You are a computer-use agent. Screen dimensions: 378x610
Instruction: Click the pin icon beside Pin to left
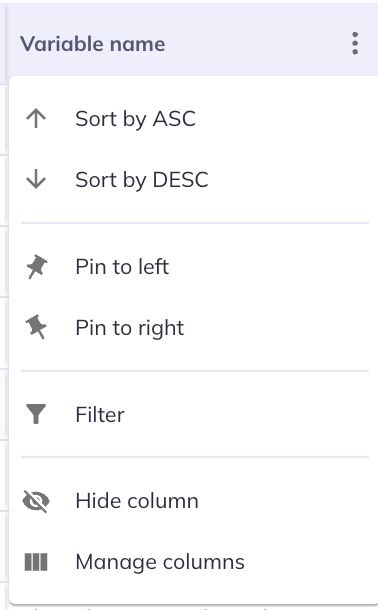tap(37, 267)
